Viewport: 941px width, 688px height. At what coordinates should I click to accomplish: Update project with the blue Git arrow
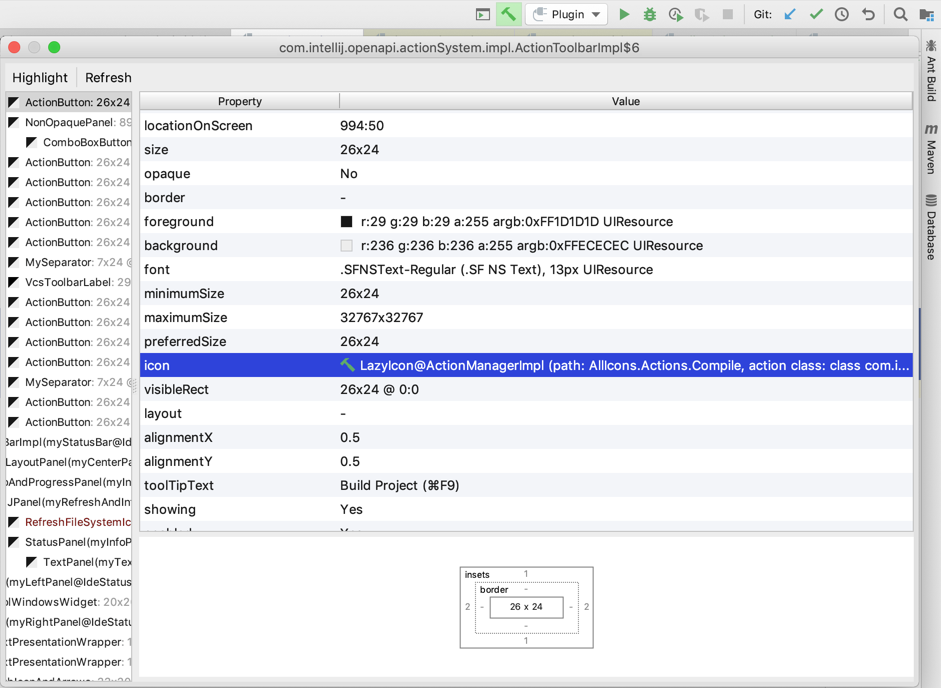[x=790, y=15]
